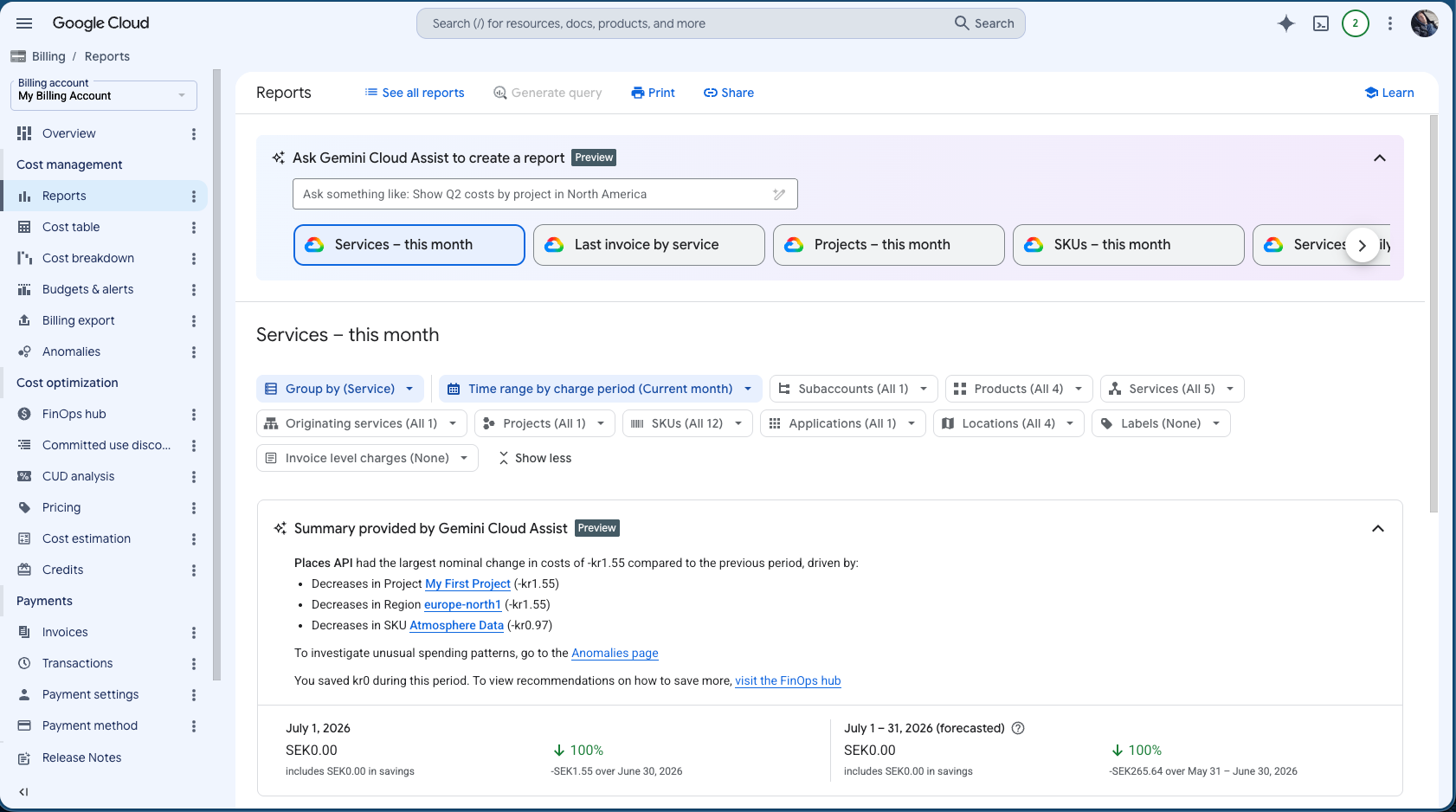Open more options for Cost breakdown

pos(194,259)
